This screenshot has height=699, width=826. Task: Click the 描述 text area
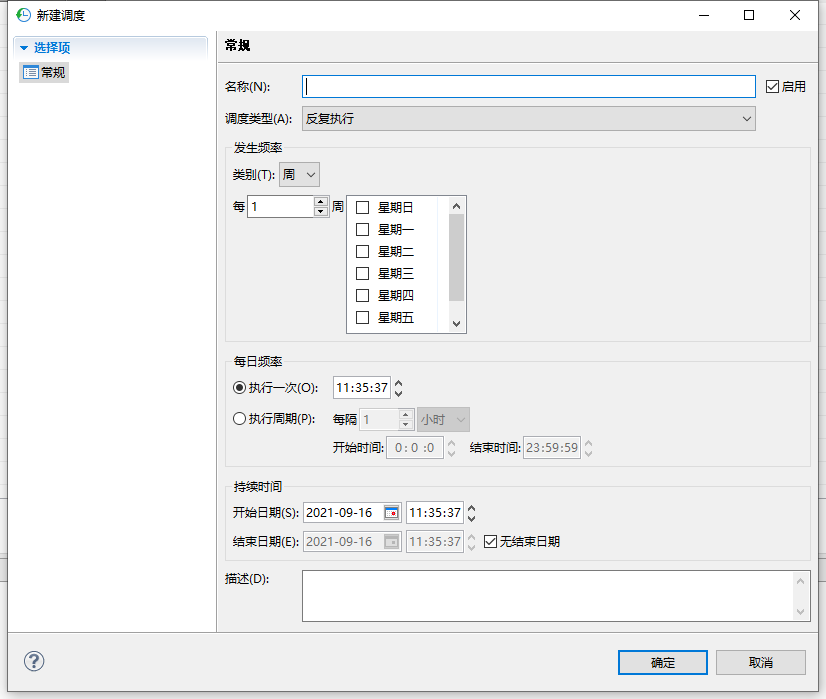(x=548, y=596)
